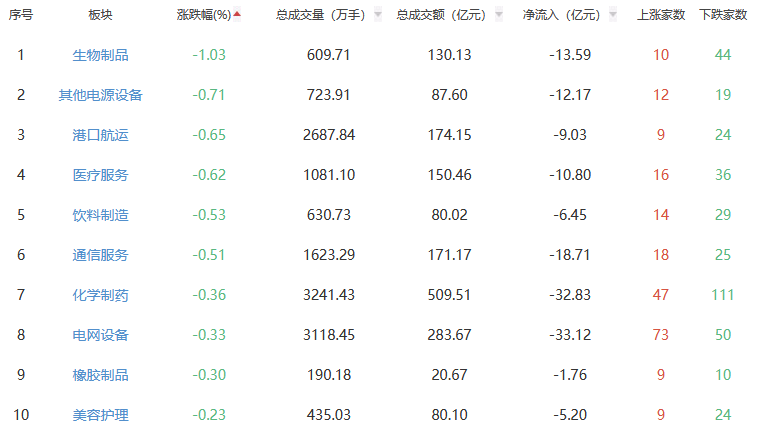Open the 饮料制造 sector link
762x431 pixels.
tap(101, 215)
